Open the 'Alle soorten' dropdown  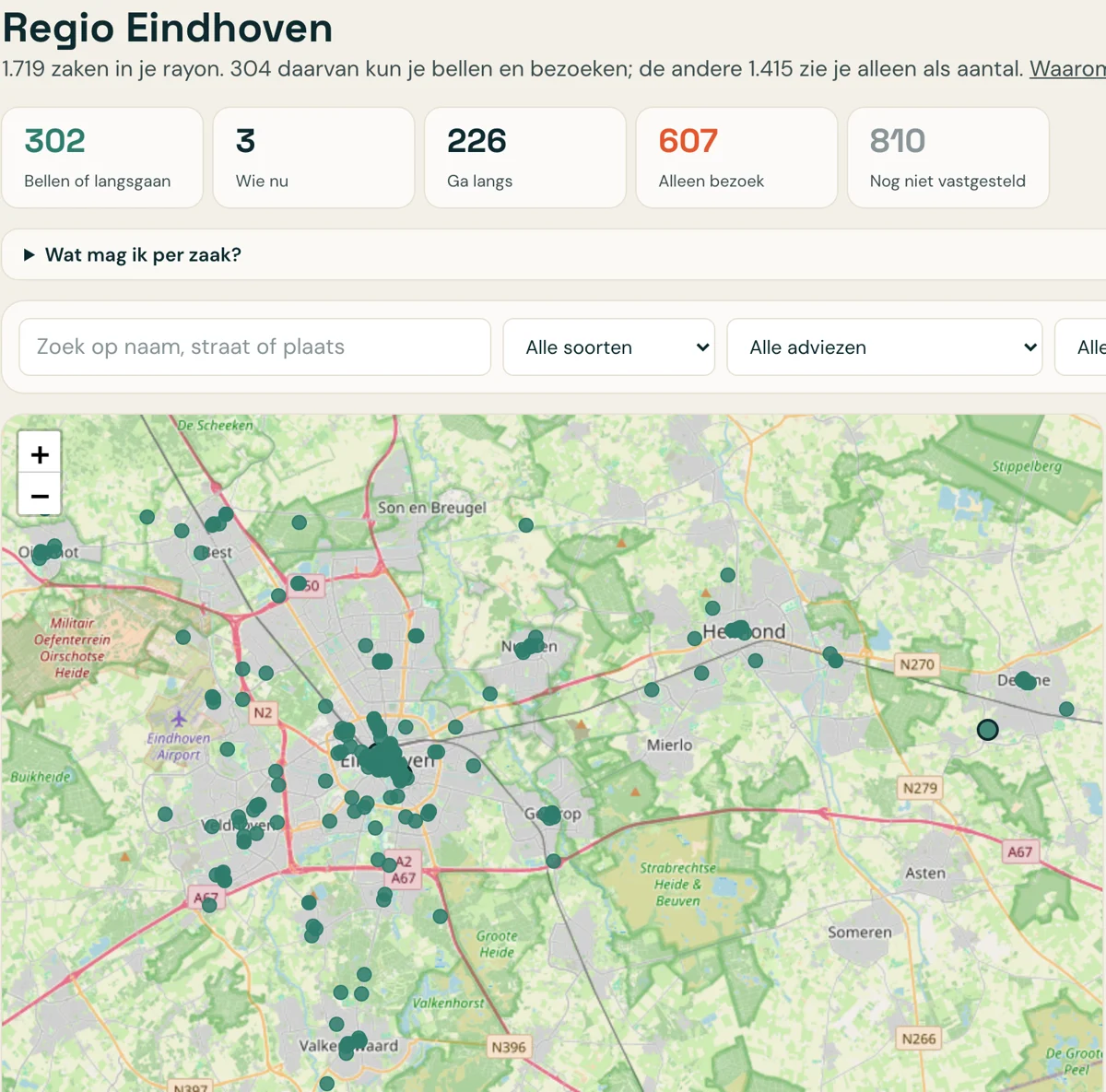click(608, 347)
